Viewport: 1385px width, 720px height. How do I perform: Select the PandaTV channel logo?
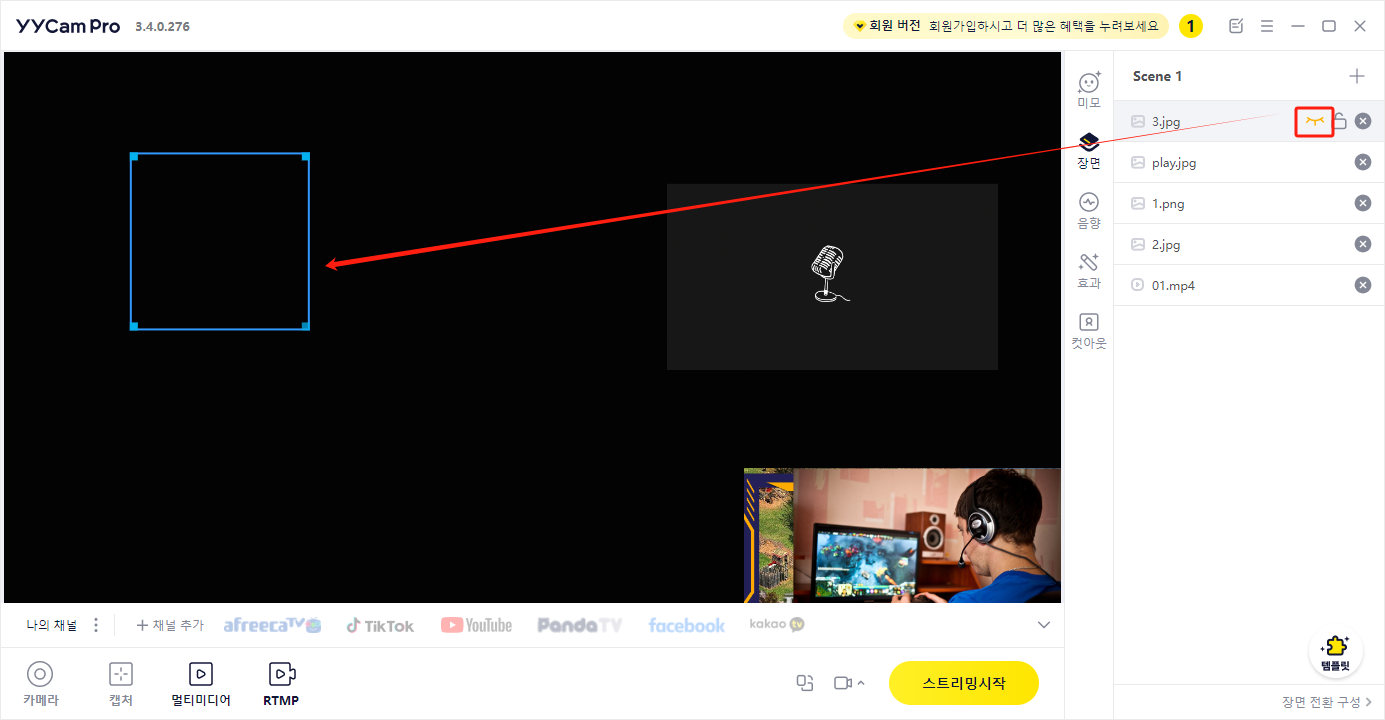[x=579, y=625]
